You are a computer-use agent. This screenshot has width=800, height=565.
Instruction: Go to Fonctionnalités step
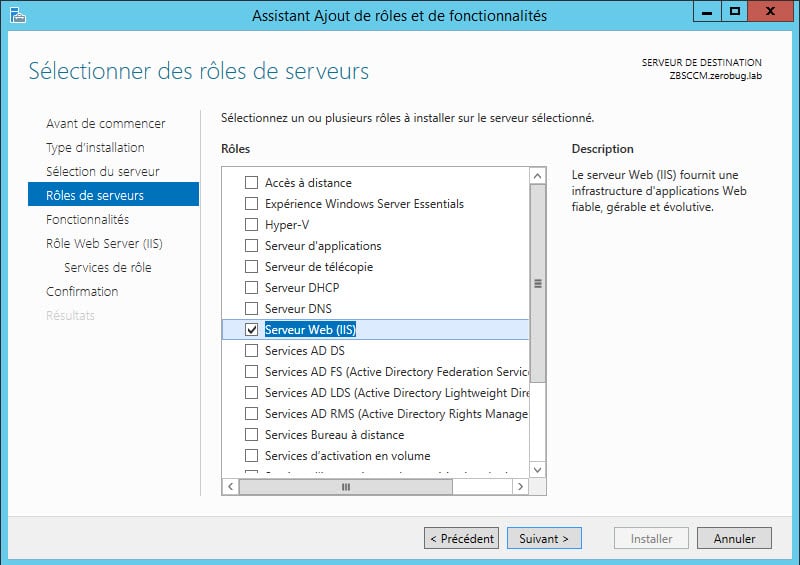pyautogui.click(x=87, y=219)
